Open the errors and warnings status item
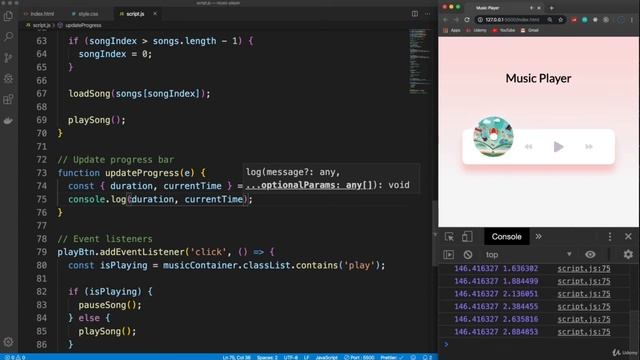 coord(15,357)
